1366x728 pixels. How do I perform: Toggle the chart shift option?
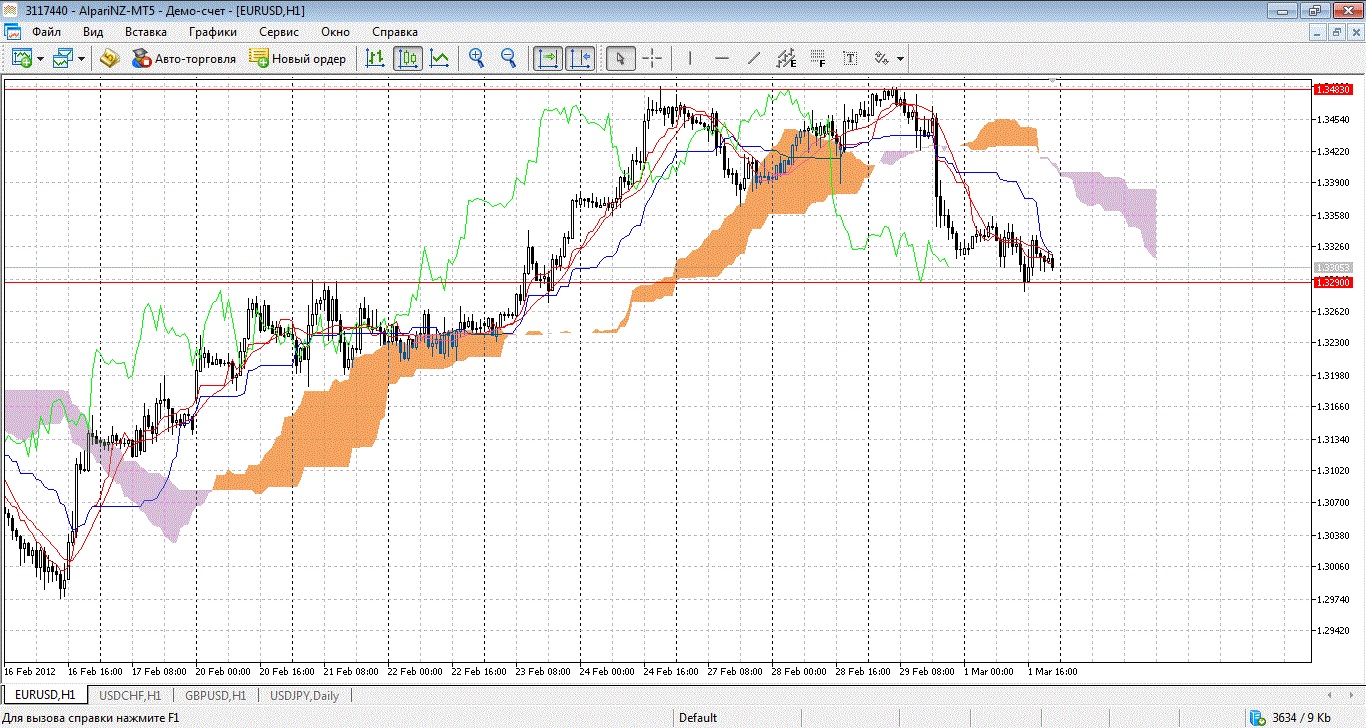tap(580, 58)
